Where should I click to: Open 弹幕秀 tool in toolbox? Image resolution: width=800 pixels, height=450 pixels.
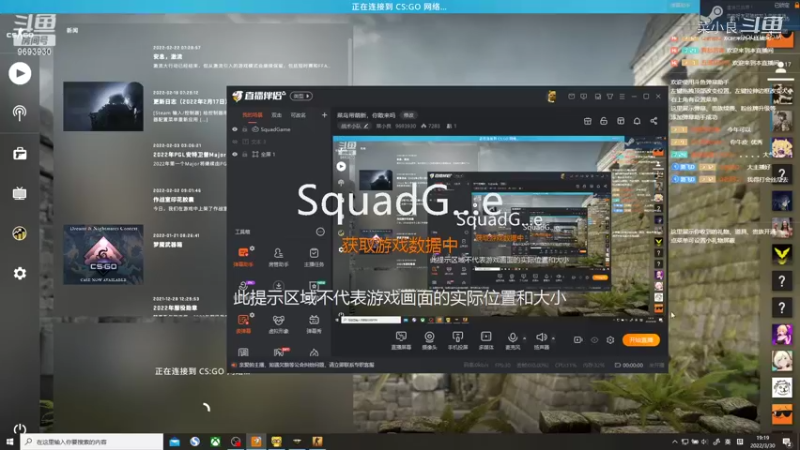tap(314, 324)
